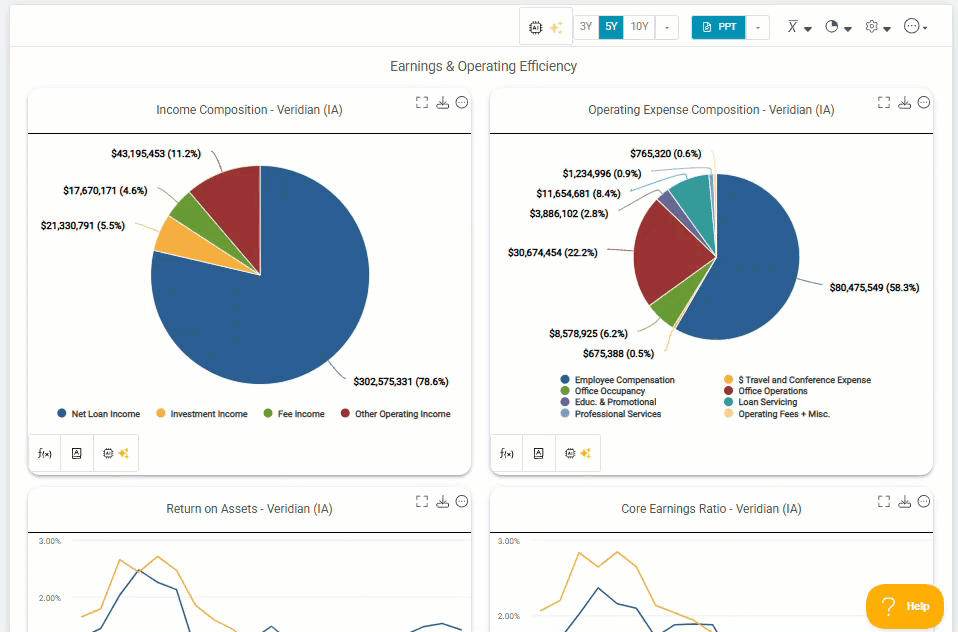The height and width of the screenshot is (632, 958).
Task: Click the f(x) formula icon under Income Composition
Action: coord(45,453)
